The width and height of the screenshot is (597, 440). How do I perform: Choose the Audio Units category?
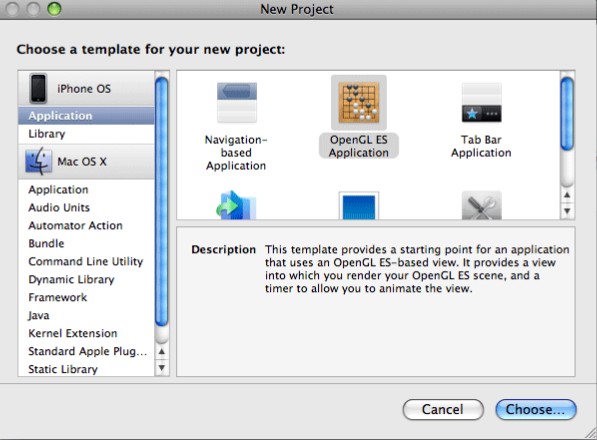coord(86,207)
